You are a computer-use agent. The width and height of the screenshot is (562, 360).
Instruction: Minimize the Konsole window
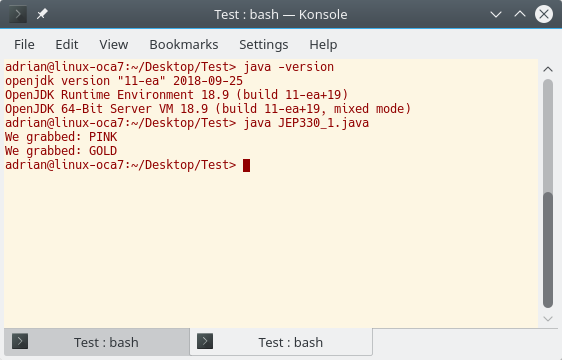(496, 14)
